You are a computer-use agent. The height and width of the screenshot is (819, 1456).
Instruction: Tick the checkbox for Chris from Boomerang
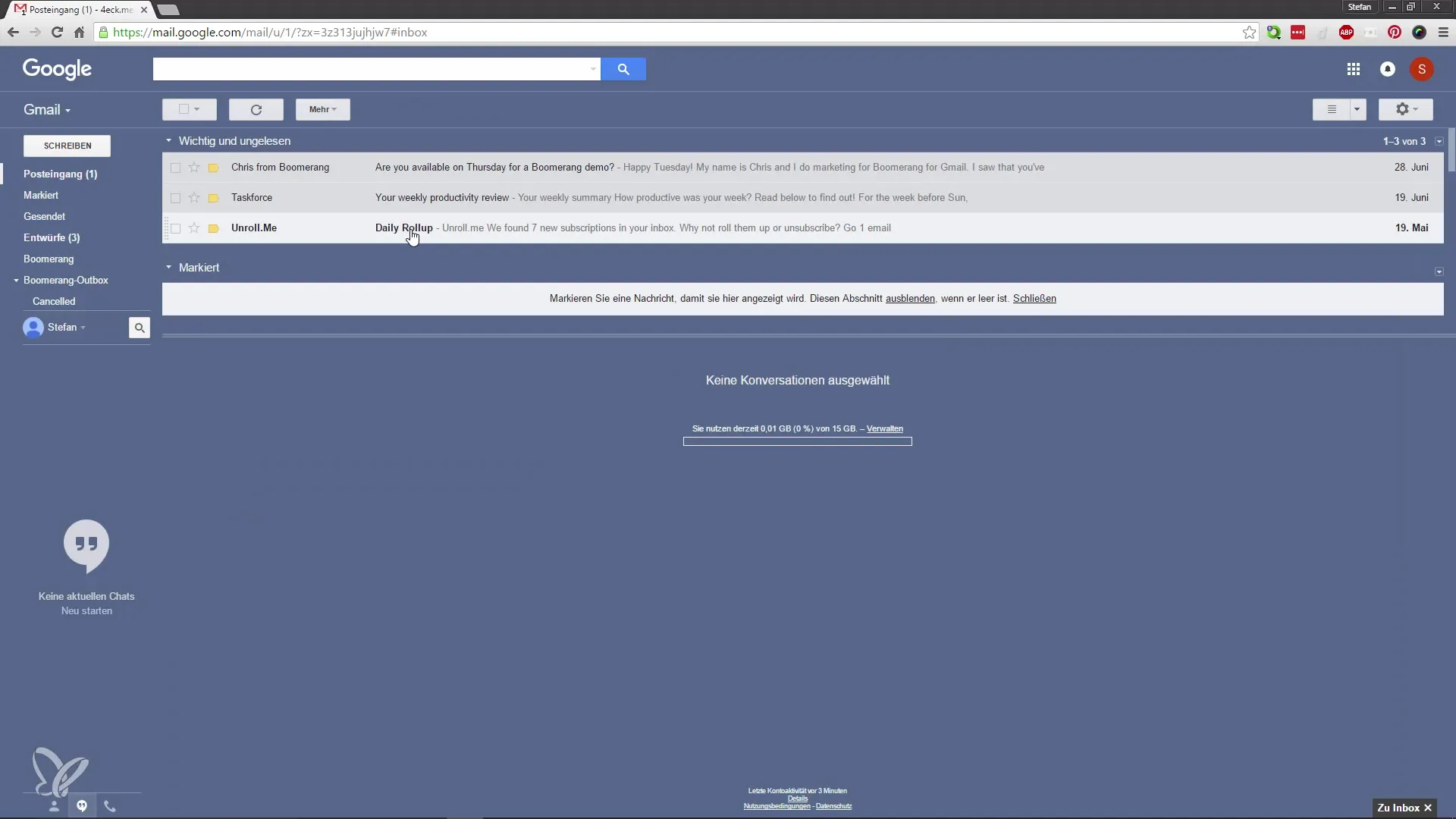(175, 168)
